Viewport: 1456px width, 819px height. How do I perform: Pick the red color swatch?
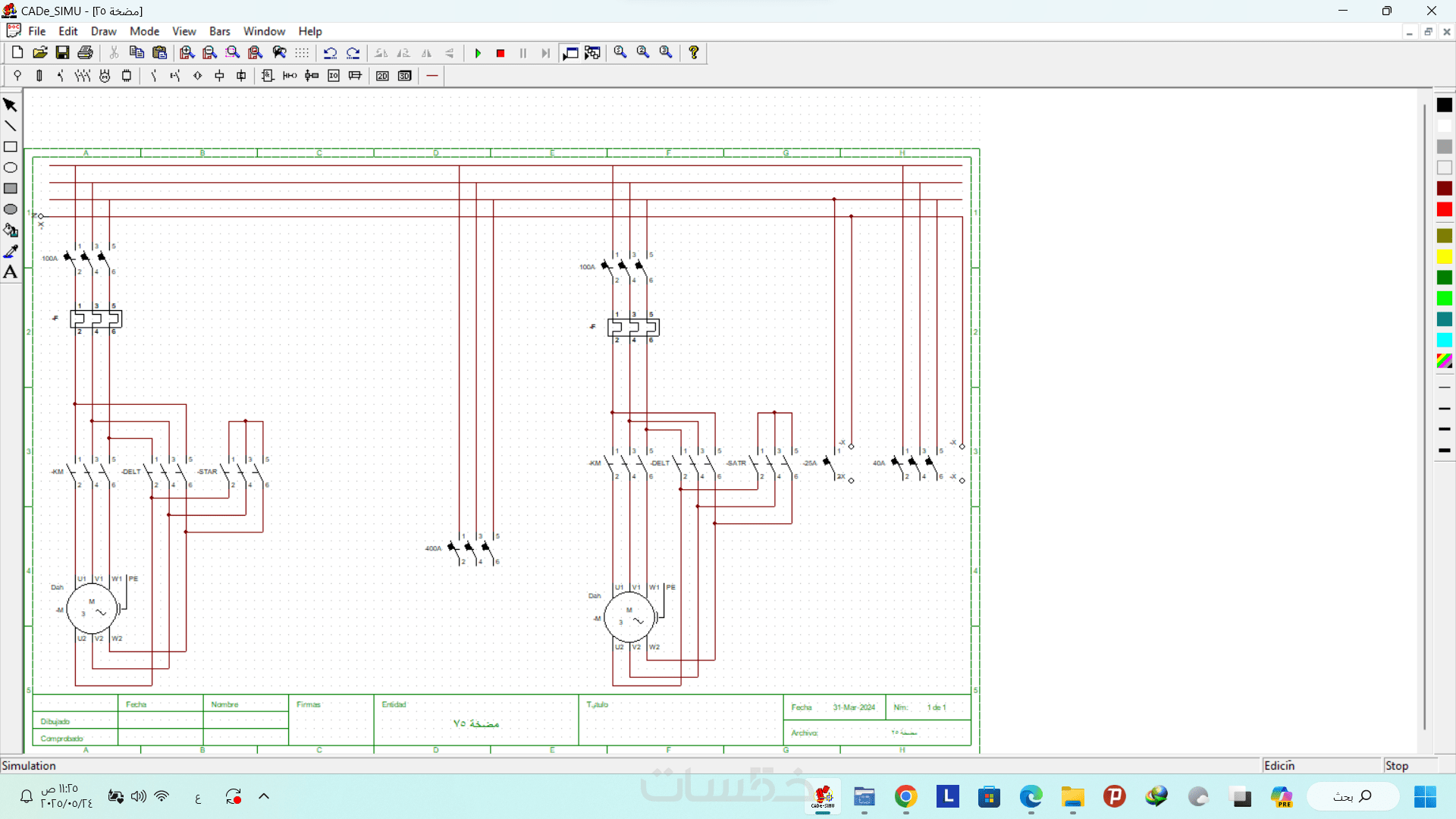(1444, 209)
